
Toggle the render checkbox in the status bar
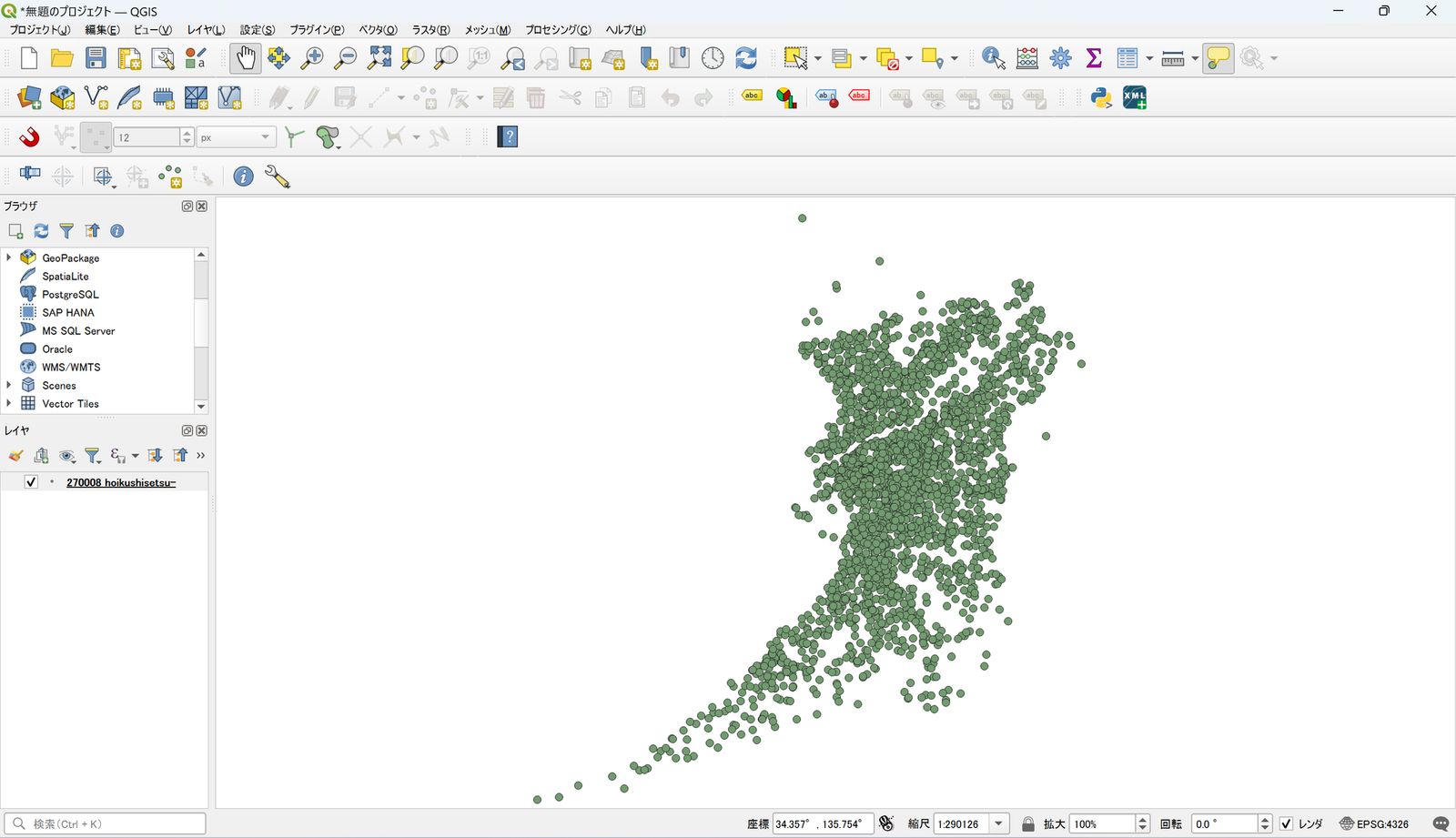[x=1286, y=823]
